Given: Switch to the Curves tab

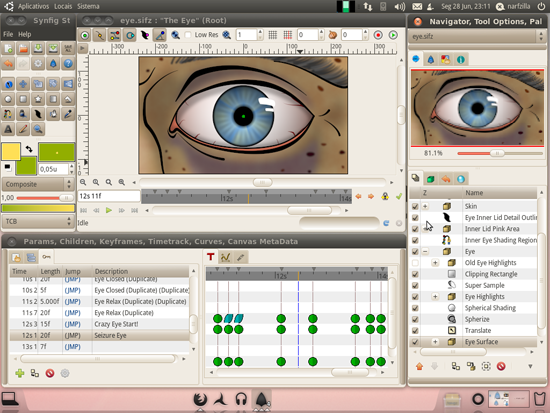Looking at the screenshot, I should point(225,257).
